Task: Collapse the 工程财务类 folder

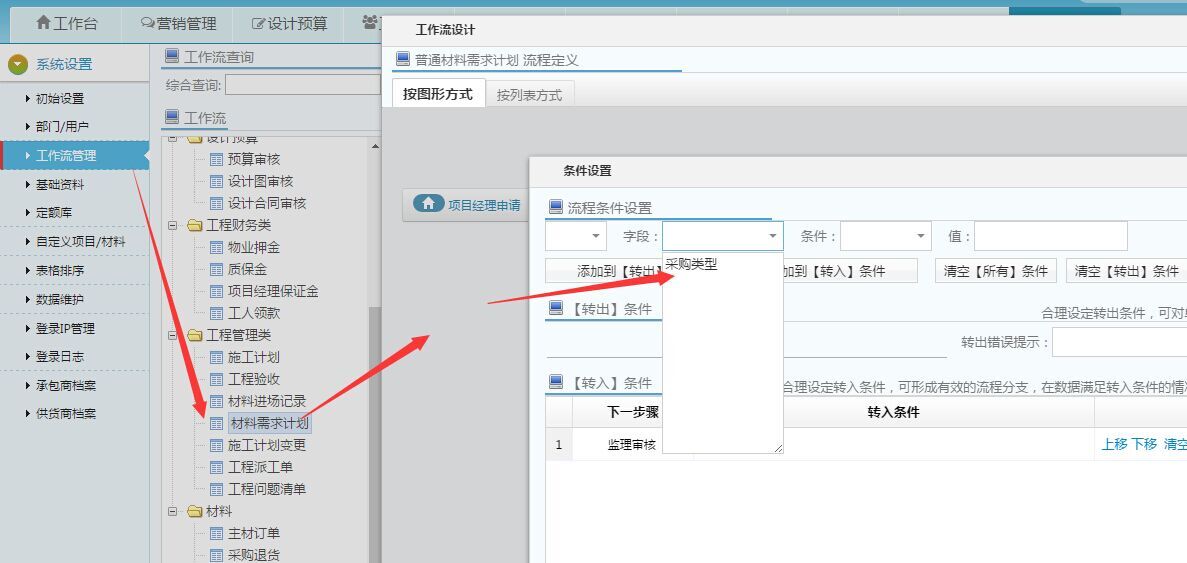Action: click(x=173, y=226)
